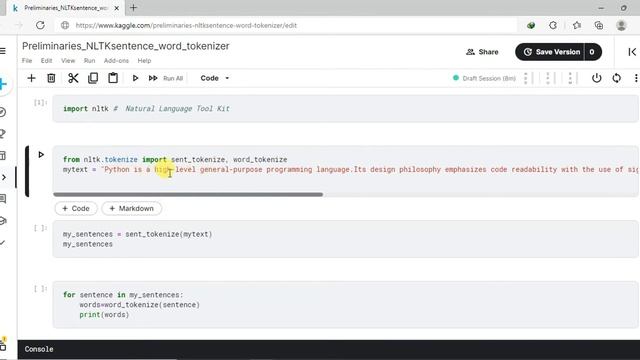Viewport: 640px width, 360px height.
Task: Open Learn graduation cap icon in sidebar
Action: (x=3, y=221)
